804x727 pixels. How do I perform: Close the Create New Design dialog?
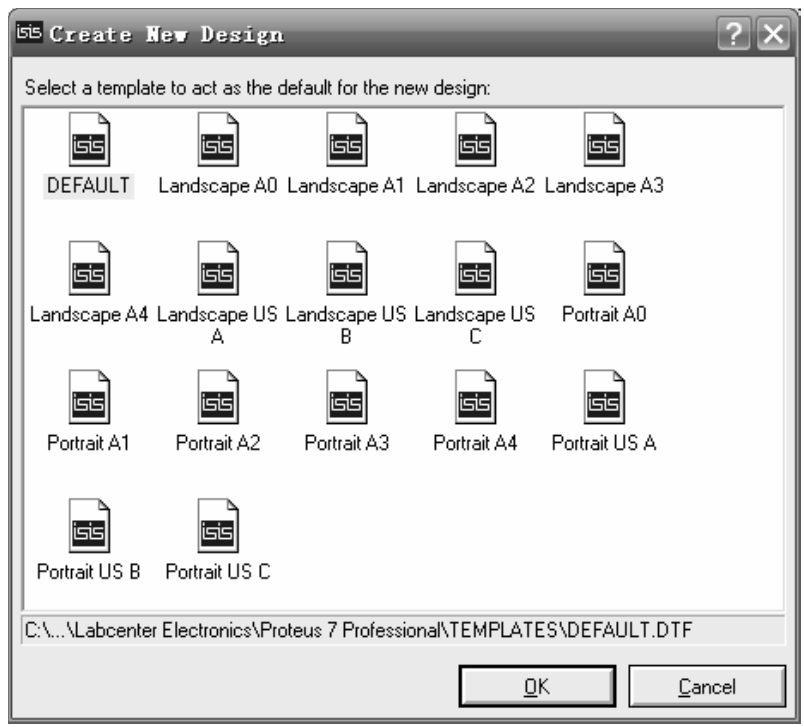(x=773, y=34)
